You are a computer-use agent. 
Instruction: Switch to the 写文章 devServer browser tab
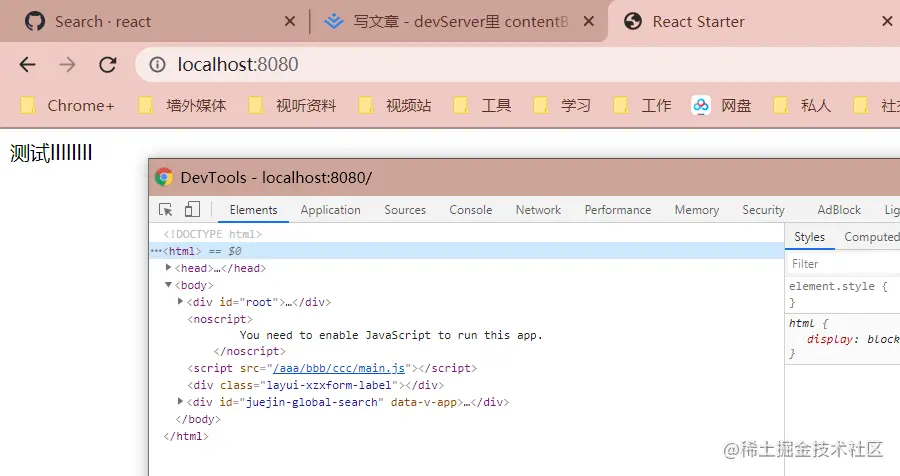(459, 22)
